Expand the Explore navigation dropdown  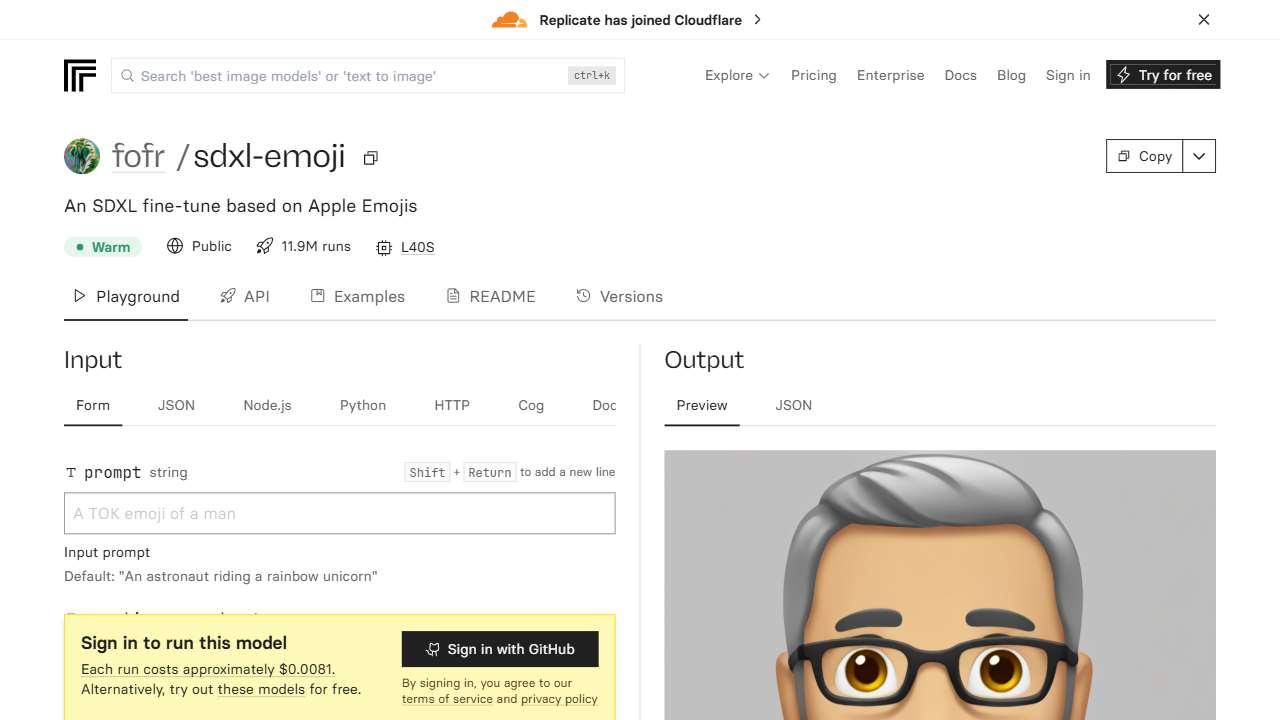coord(737,75)
